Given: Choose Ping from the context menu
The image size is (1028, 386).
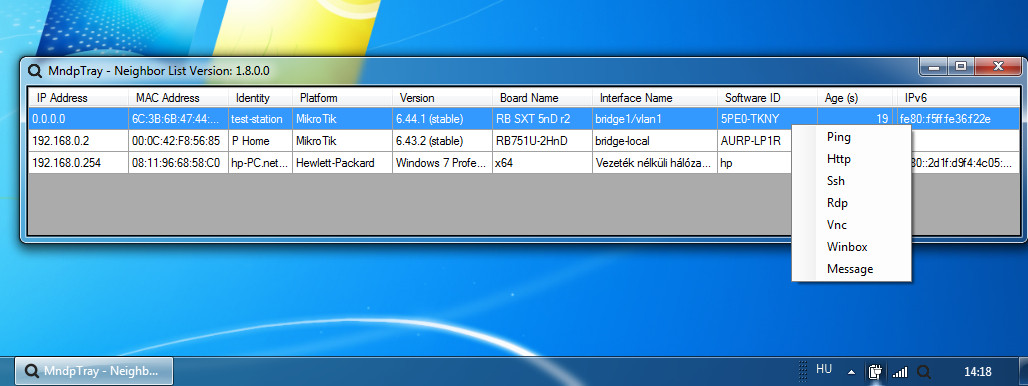Looking at the screenshot, I should pyautogui.click(x=852, y=137).
